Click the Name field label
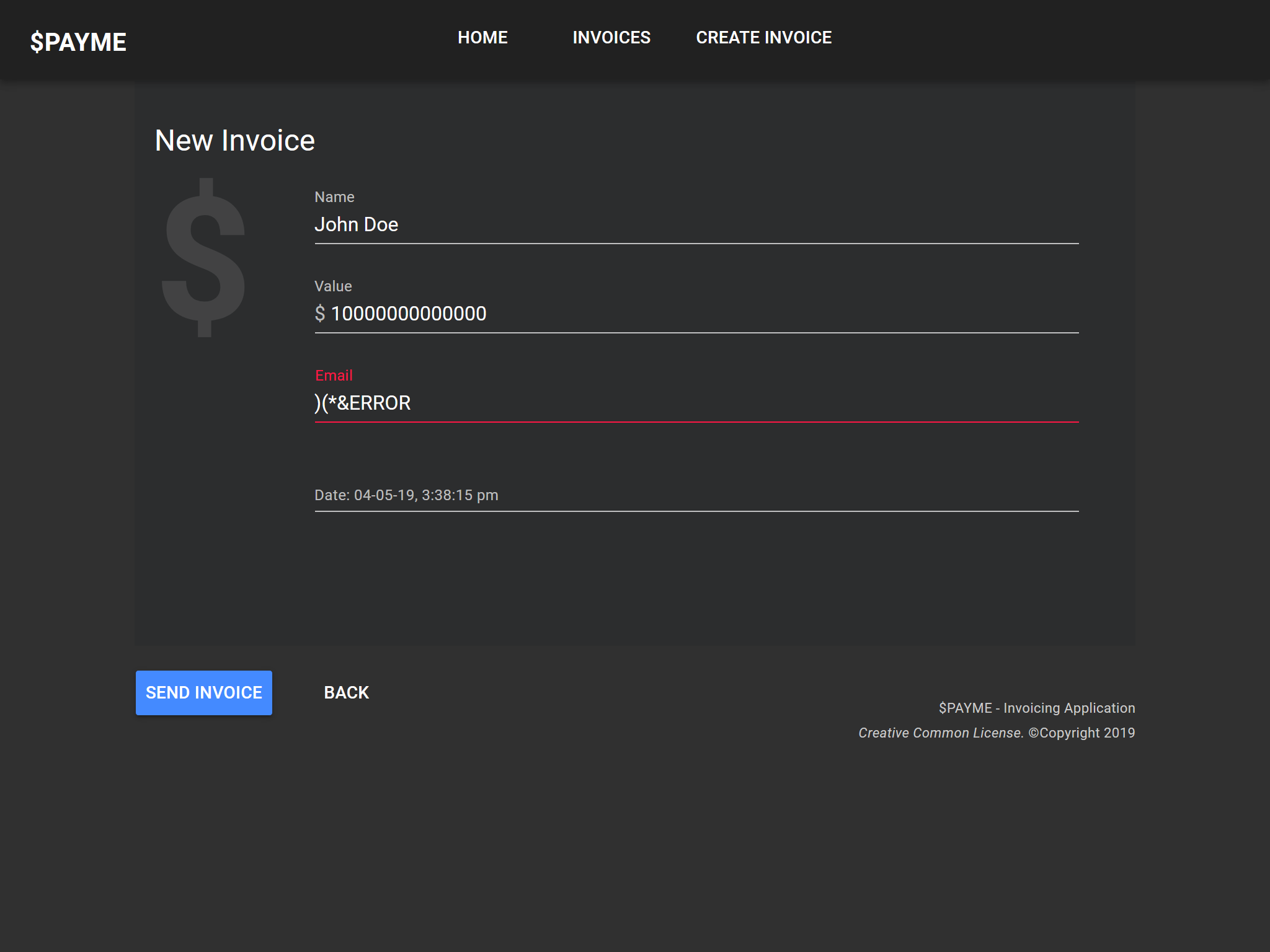Screen dimensions: 1270x952 point(334,197)
